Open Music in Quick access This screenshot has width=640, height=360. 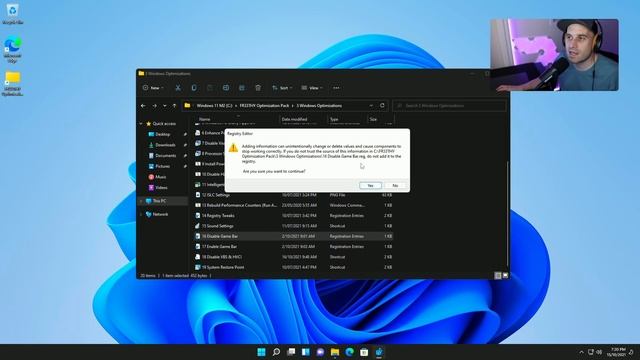click(160, 177)
